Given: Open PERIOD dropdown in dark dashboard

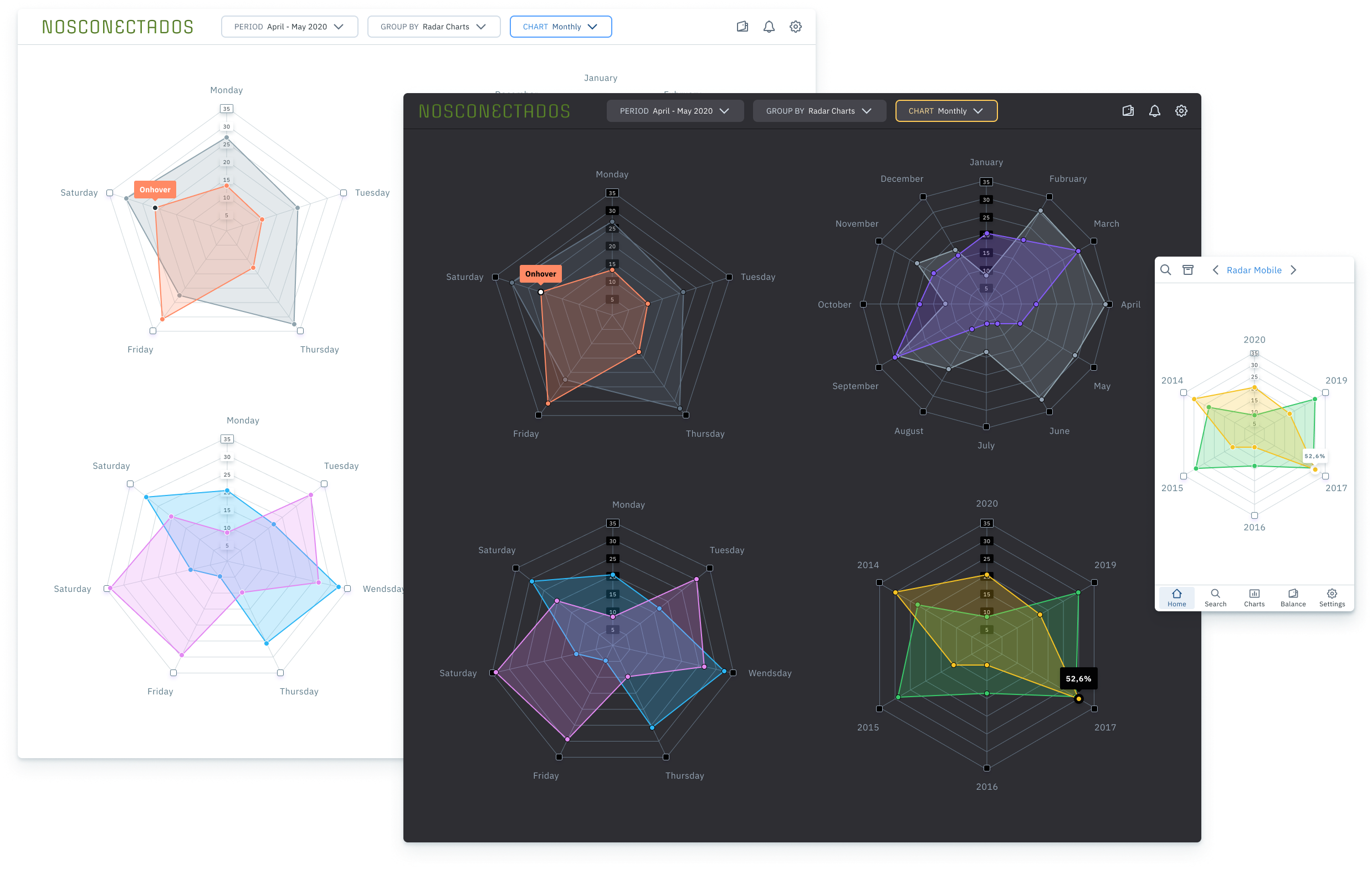Looking at the screenshot, I should coord(674,111).
